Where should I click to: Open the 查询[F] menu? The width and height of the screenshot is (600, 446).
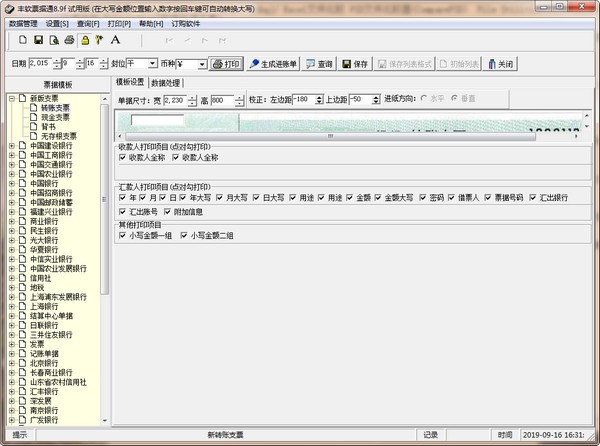pos(88,24)
